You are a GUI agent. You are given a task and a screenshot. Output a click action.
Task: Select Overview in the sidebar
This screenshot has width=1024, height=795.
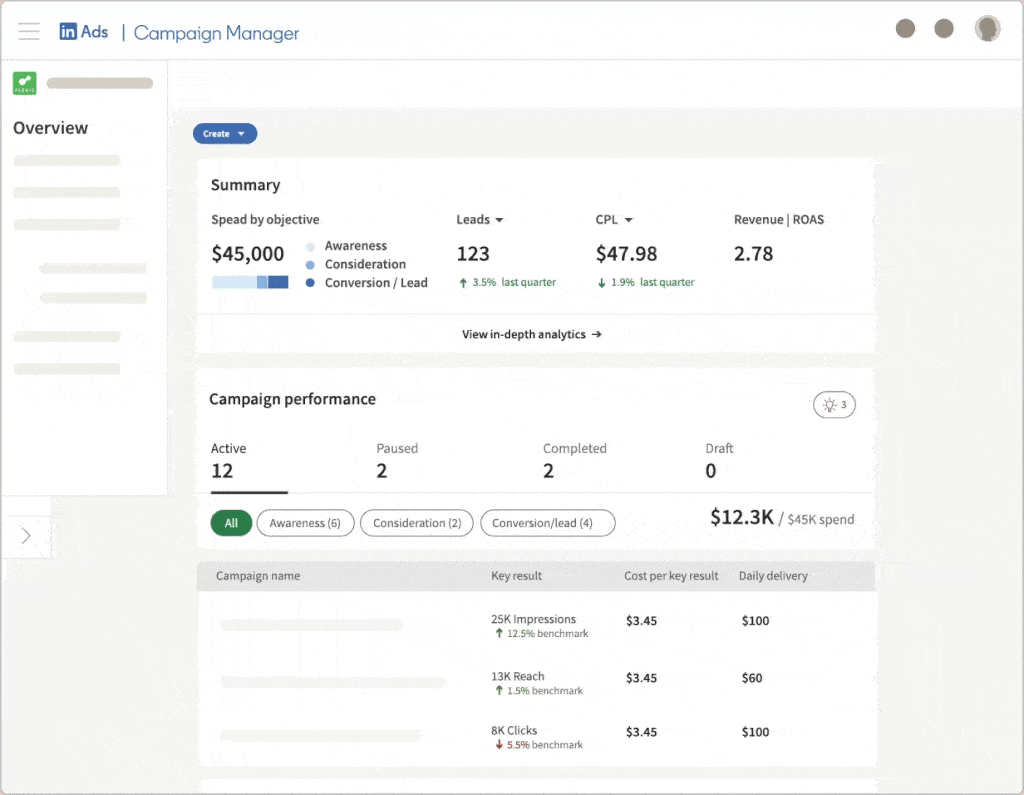(50, 128)
